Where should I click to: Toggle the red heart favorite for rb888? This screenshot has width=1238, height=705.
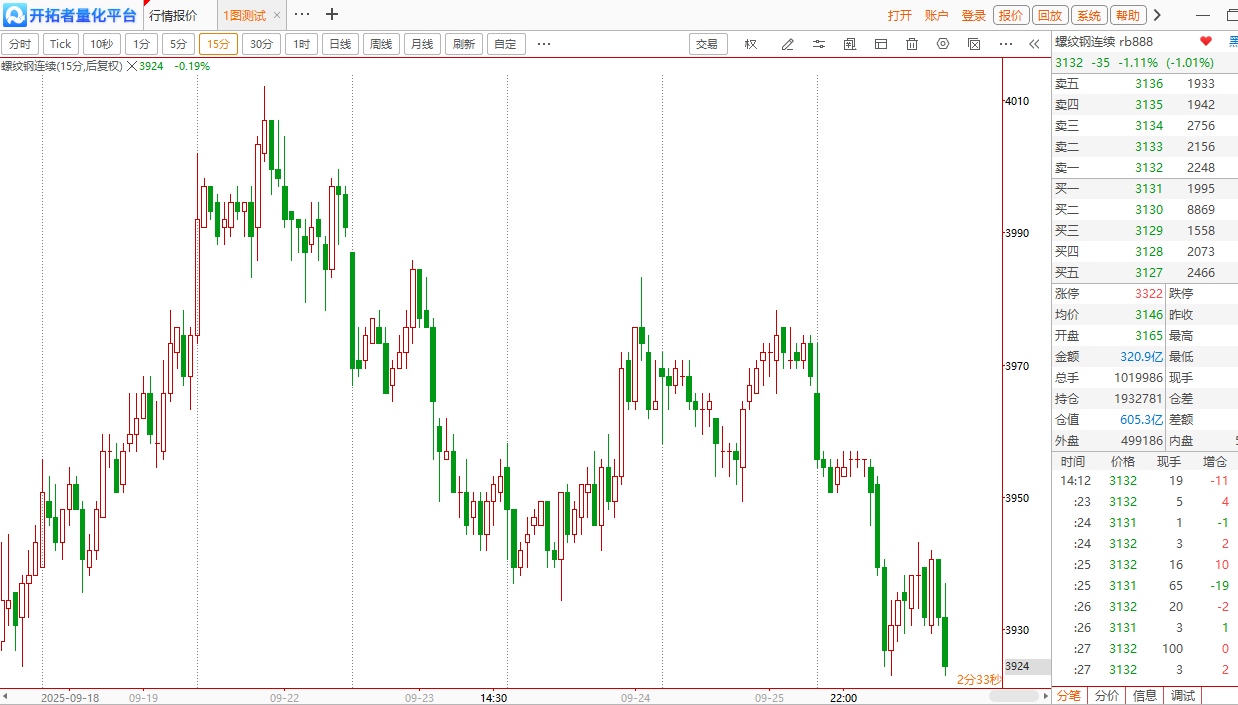coord(1206,41)
